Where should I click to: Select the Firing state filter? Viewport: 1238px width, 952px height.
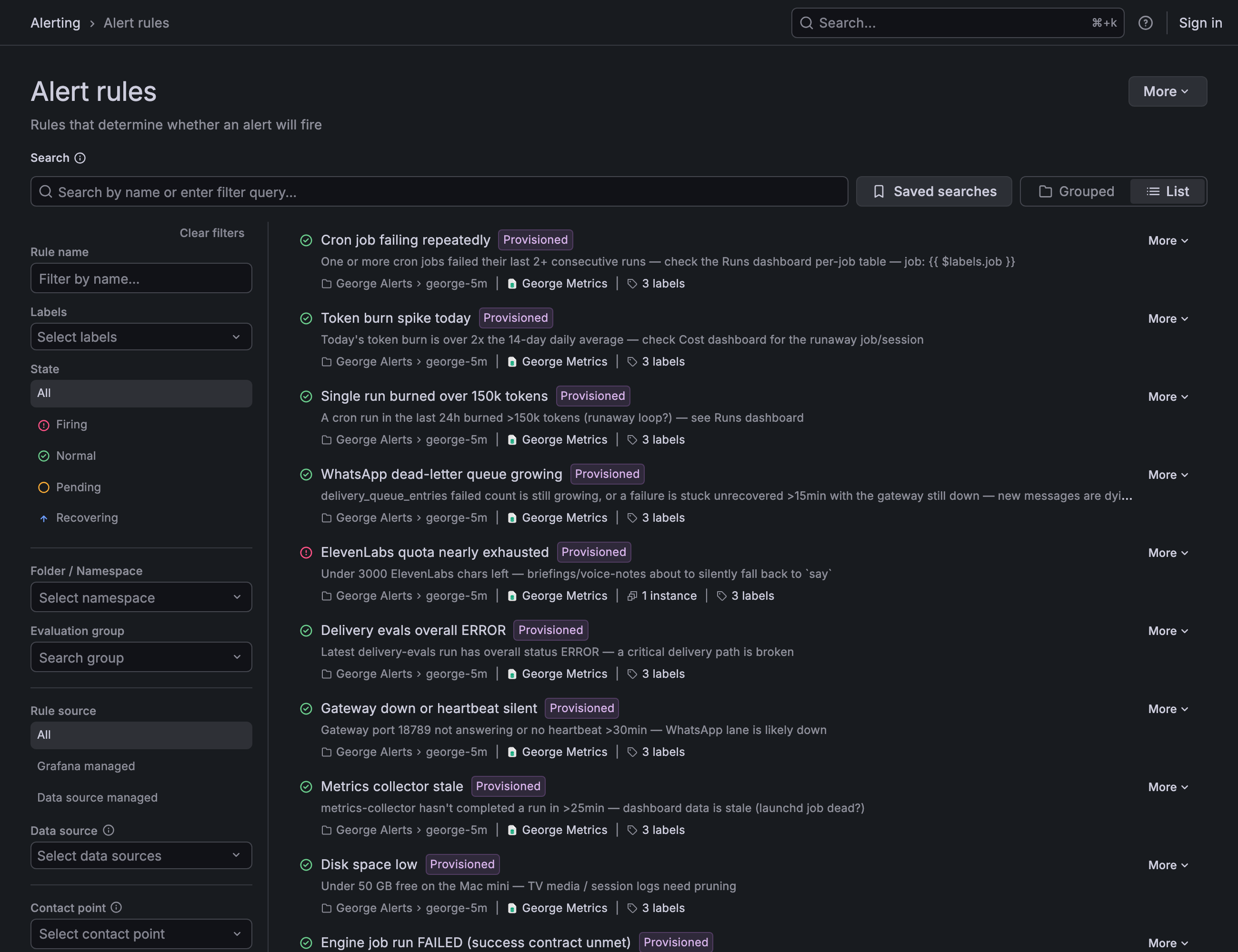pyautogui.click(x=141, y=425)
